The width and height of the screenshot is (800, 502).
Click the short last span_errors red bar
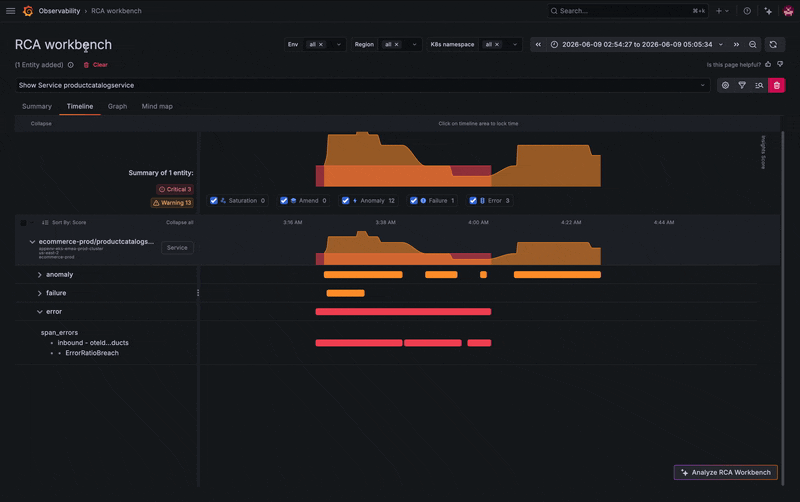click(479, 343)
